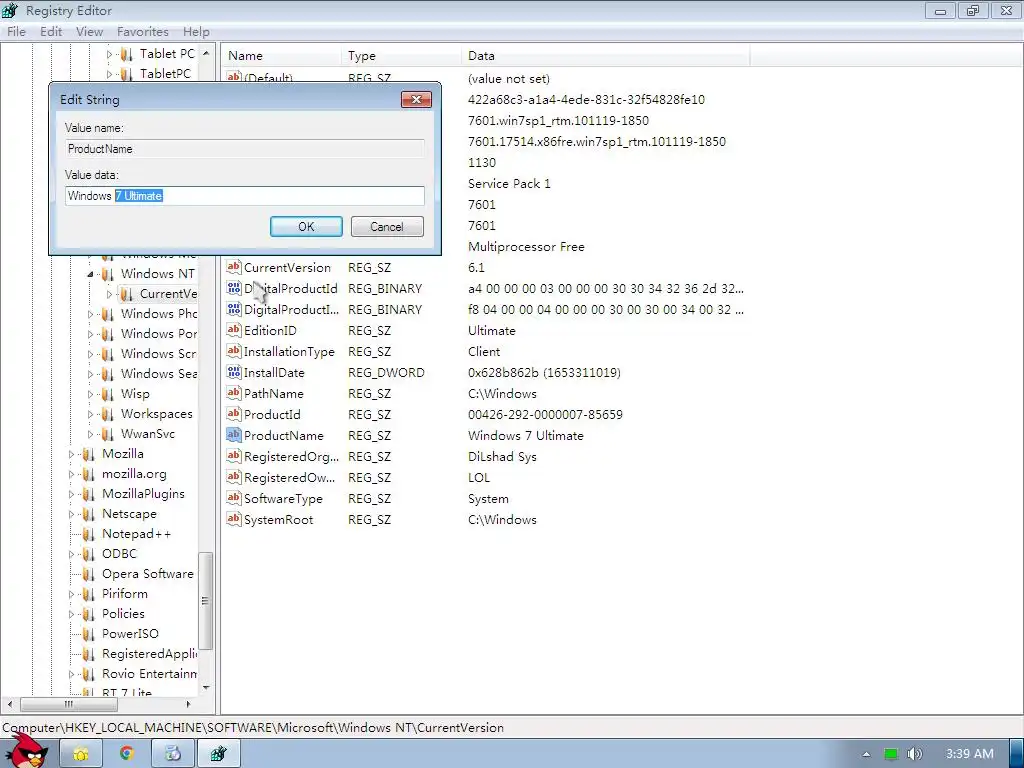Click the EditionID string icon

(234, 330)
